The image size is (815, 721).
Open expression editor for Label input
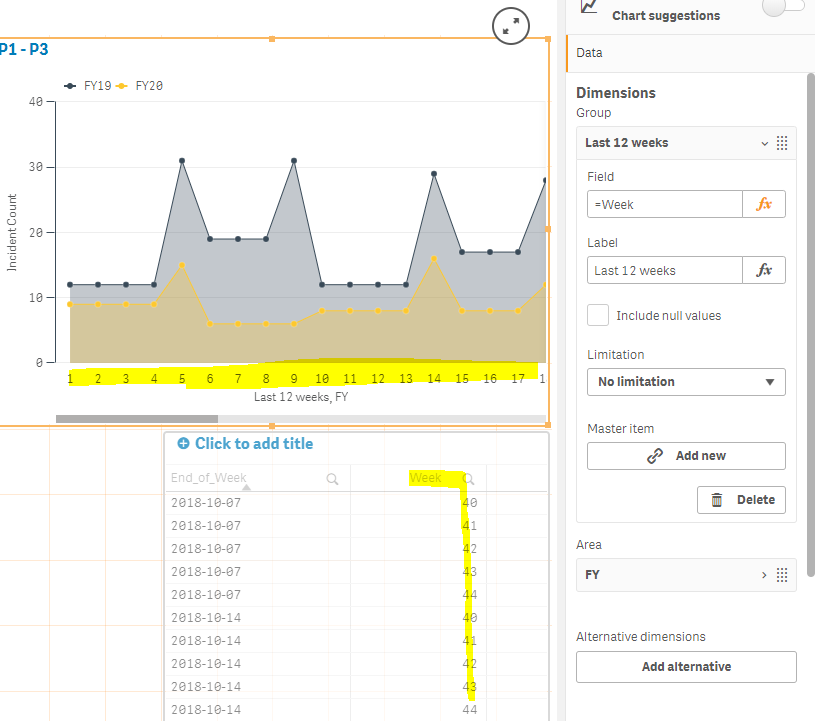pyautogui.click(x=764, y=270)
